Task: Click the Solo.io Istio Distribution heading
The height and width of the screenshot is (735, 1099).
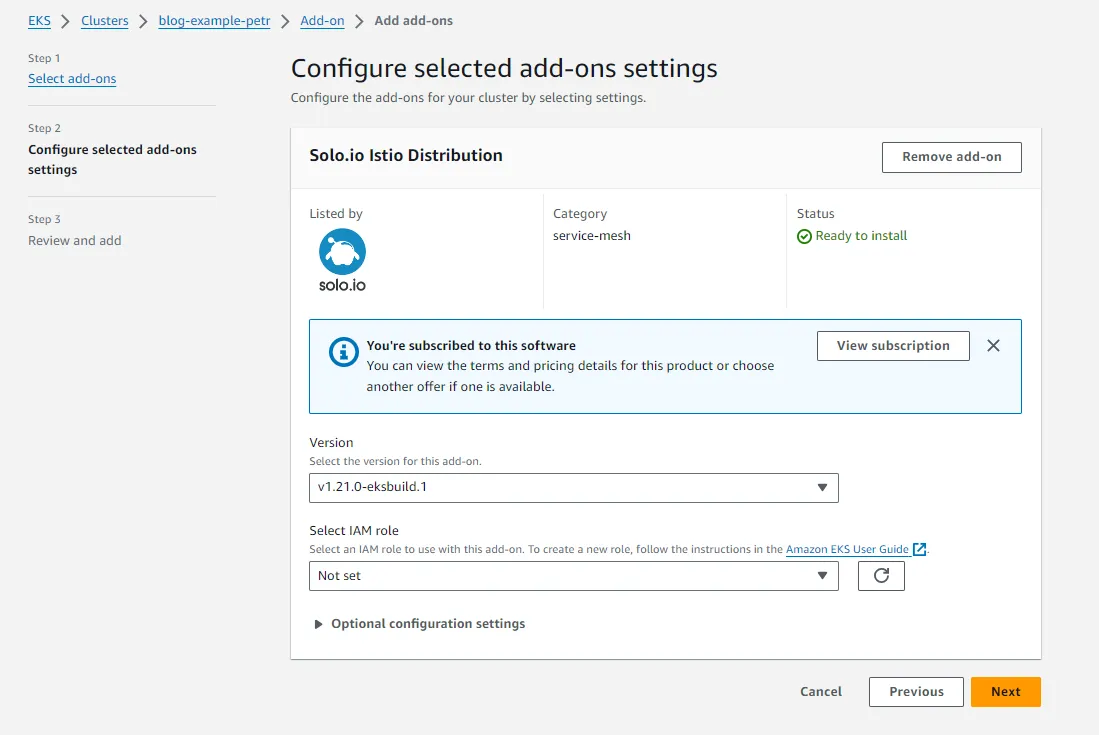Action: pos(406,156)
